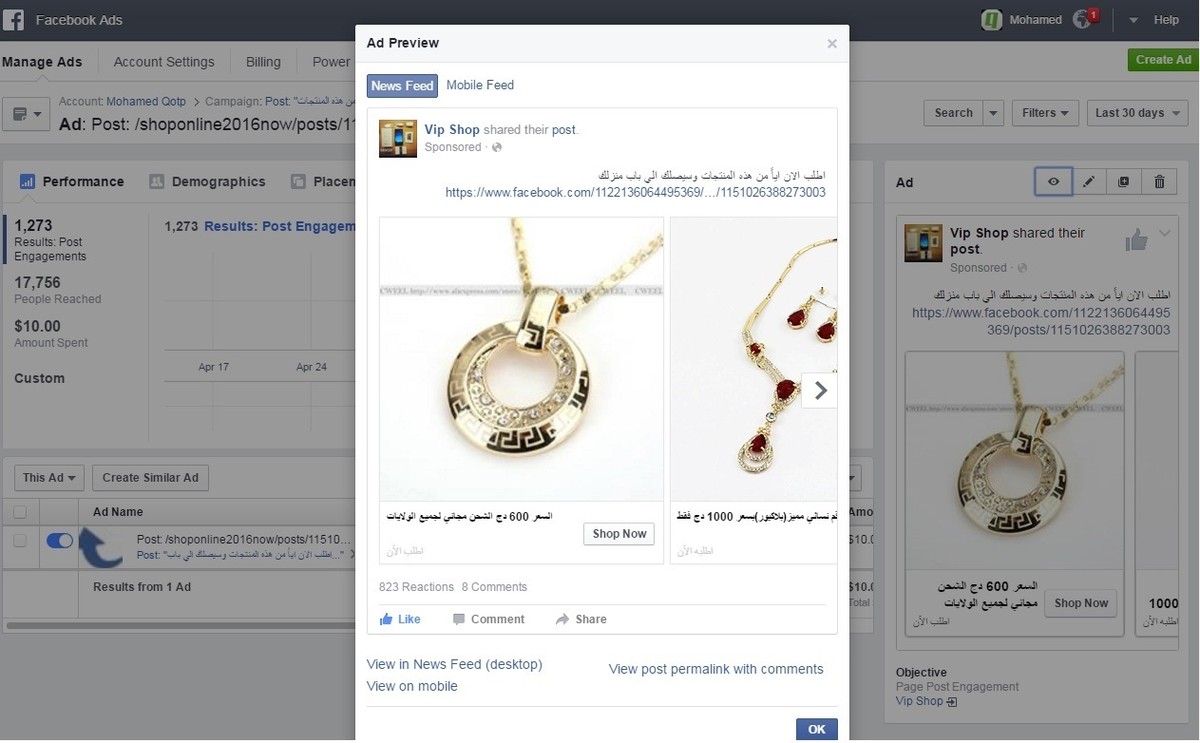Open the account menu arrow beside Help
Screen dimensions: 1200x743
coord(1134,20)
